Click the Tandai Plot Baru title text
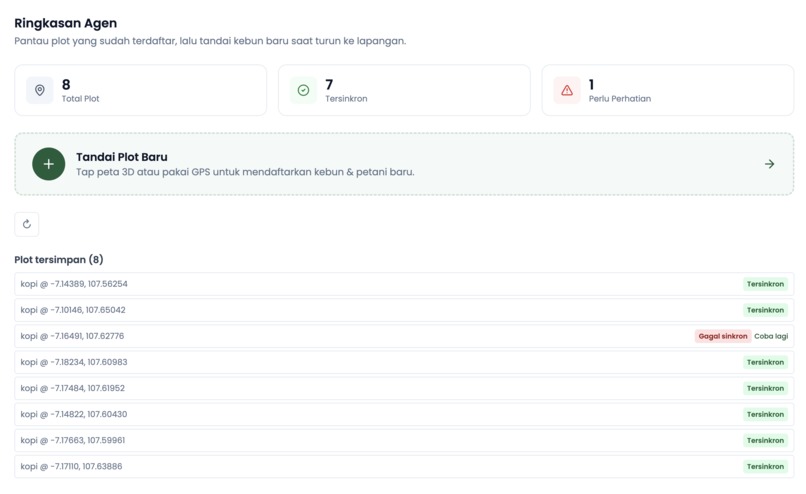This screenshot has width=806, height=494. click(122, 157)
